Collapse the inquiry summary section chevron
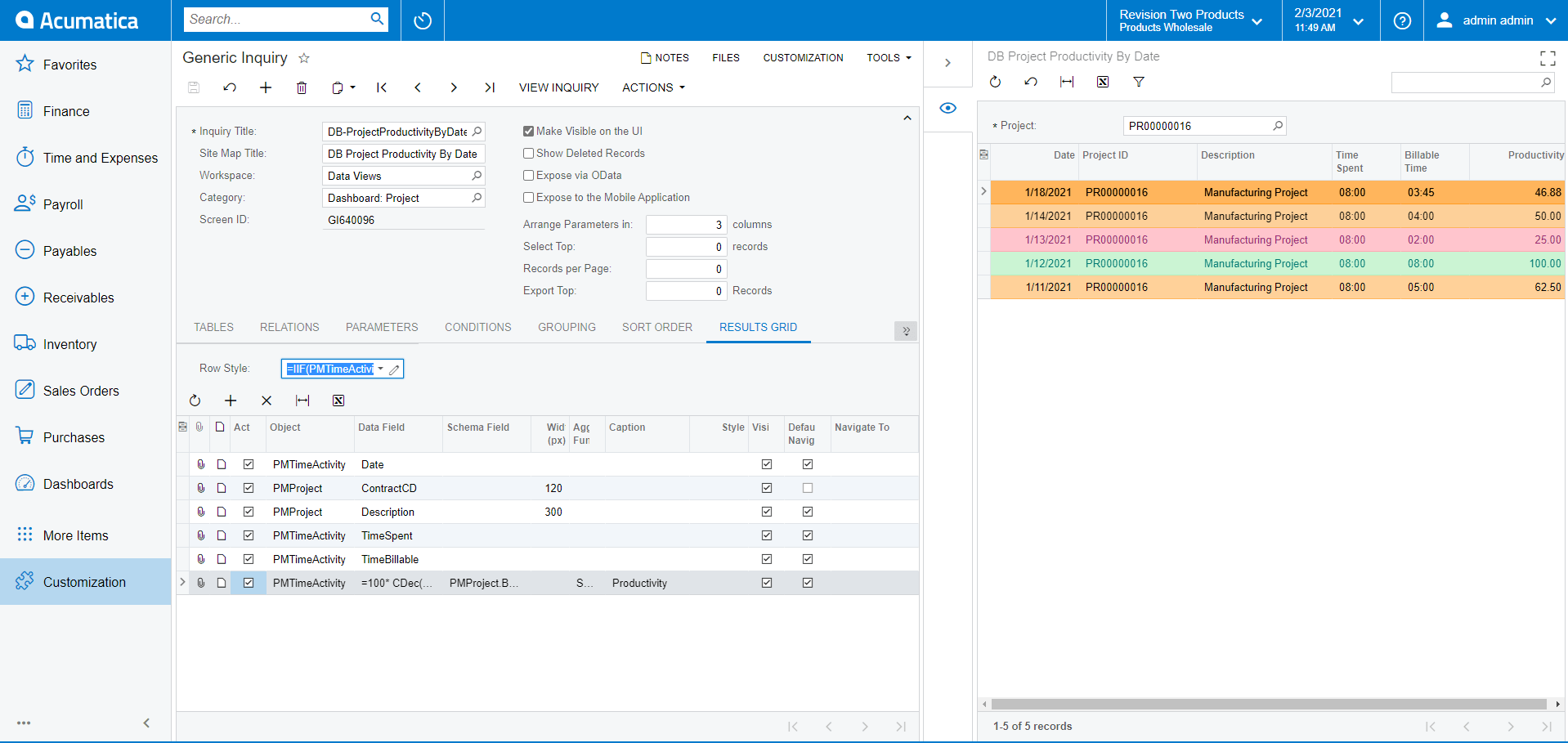This screenshot has height=743, width=1568. point(907,119)
